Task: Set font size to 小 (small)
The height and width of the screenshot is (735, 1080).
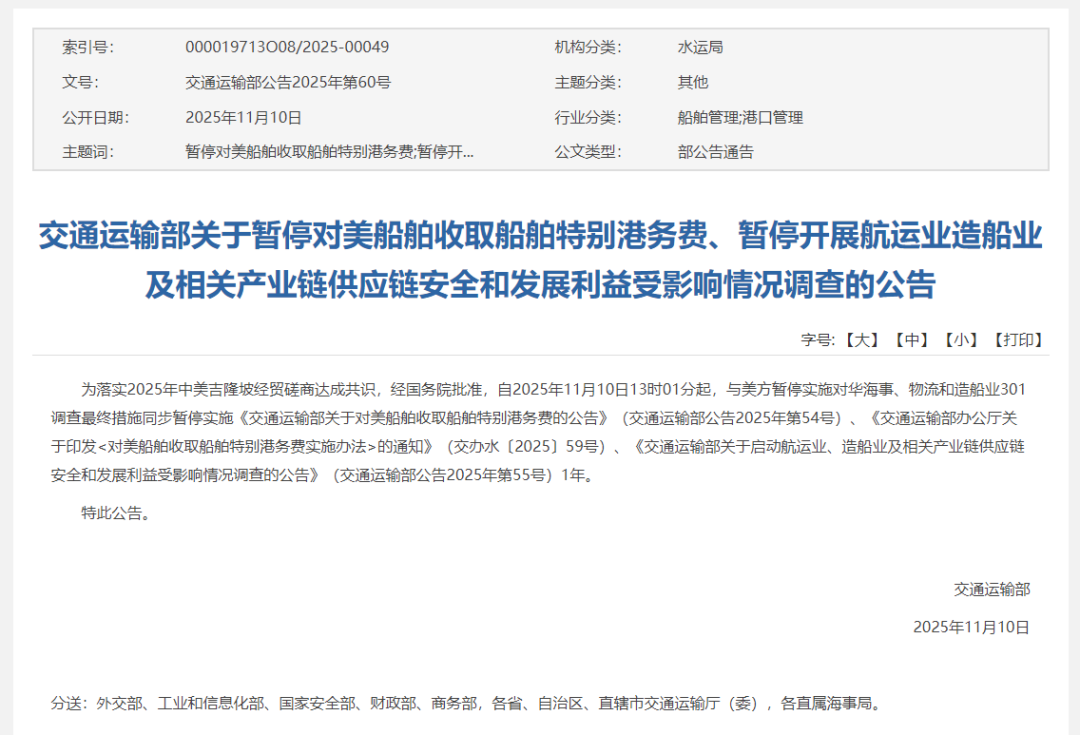Action: [961, 340]
